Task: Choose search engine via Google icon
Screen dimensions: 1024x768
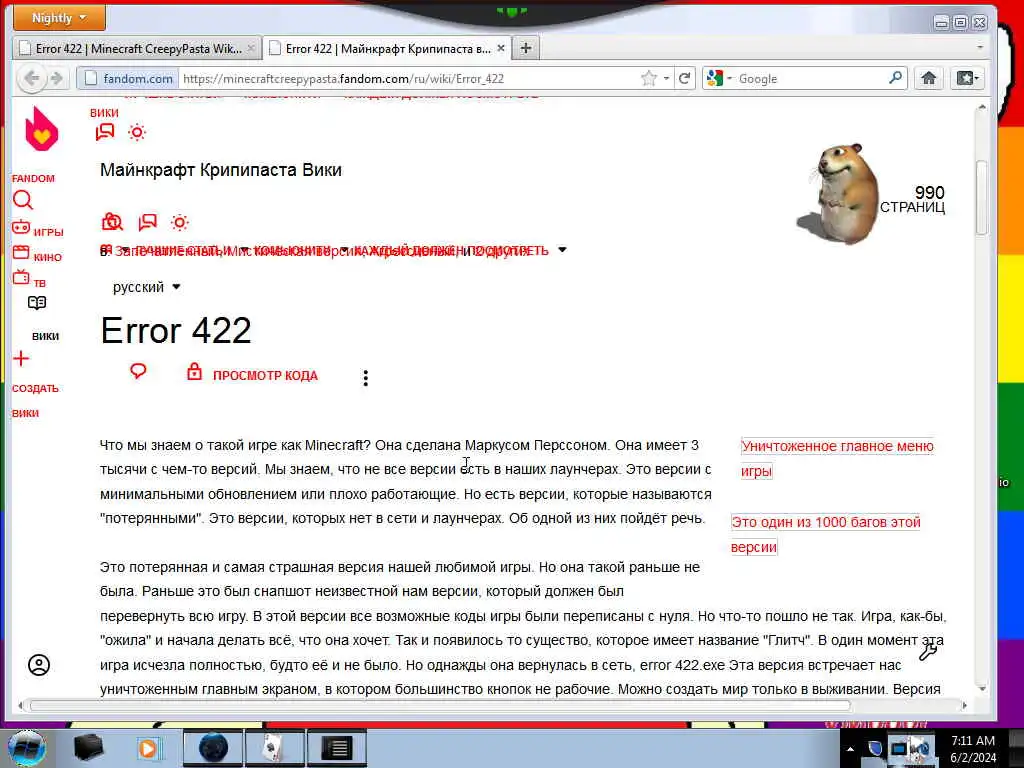Action: pyautogui.click(x=718, y=78)
